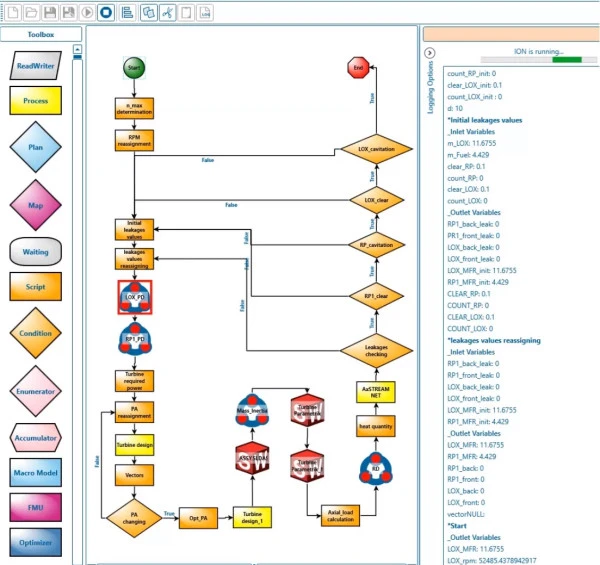Select the green Start node
The image size is (600, 565).
coord(134,68)
